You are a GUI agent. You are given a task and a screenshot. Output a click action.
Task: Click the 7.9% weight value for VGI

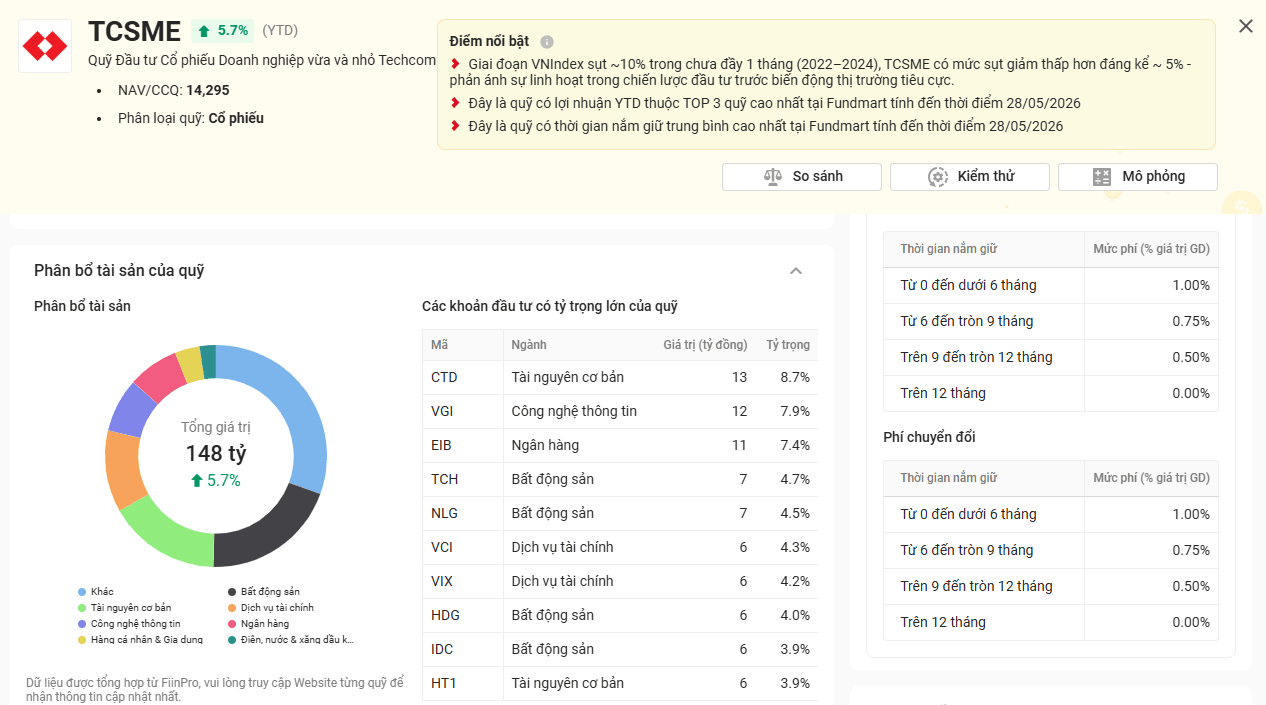[795, 411]
